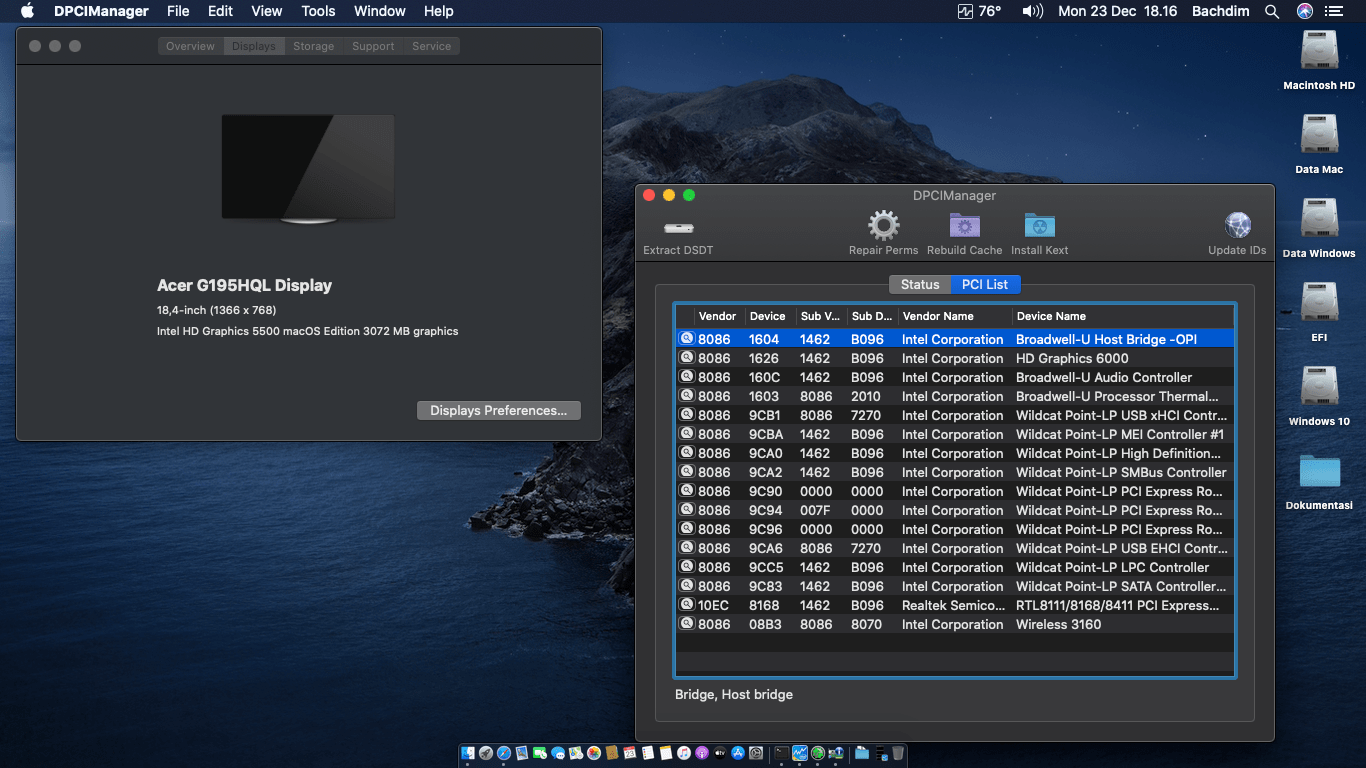Sort by the Device Name column header
The height and width of the screenshot is (768, 1366).
pyautogui.click(x=1051, y=316)
